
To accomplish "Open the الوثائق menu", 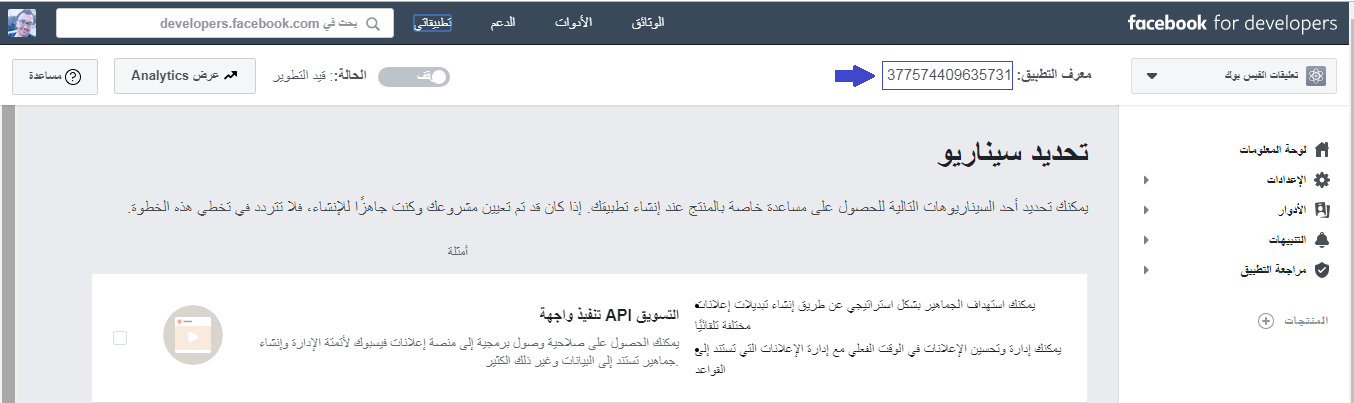I will click(x=648, y=23).
